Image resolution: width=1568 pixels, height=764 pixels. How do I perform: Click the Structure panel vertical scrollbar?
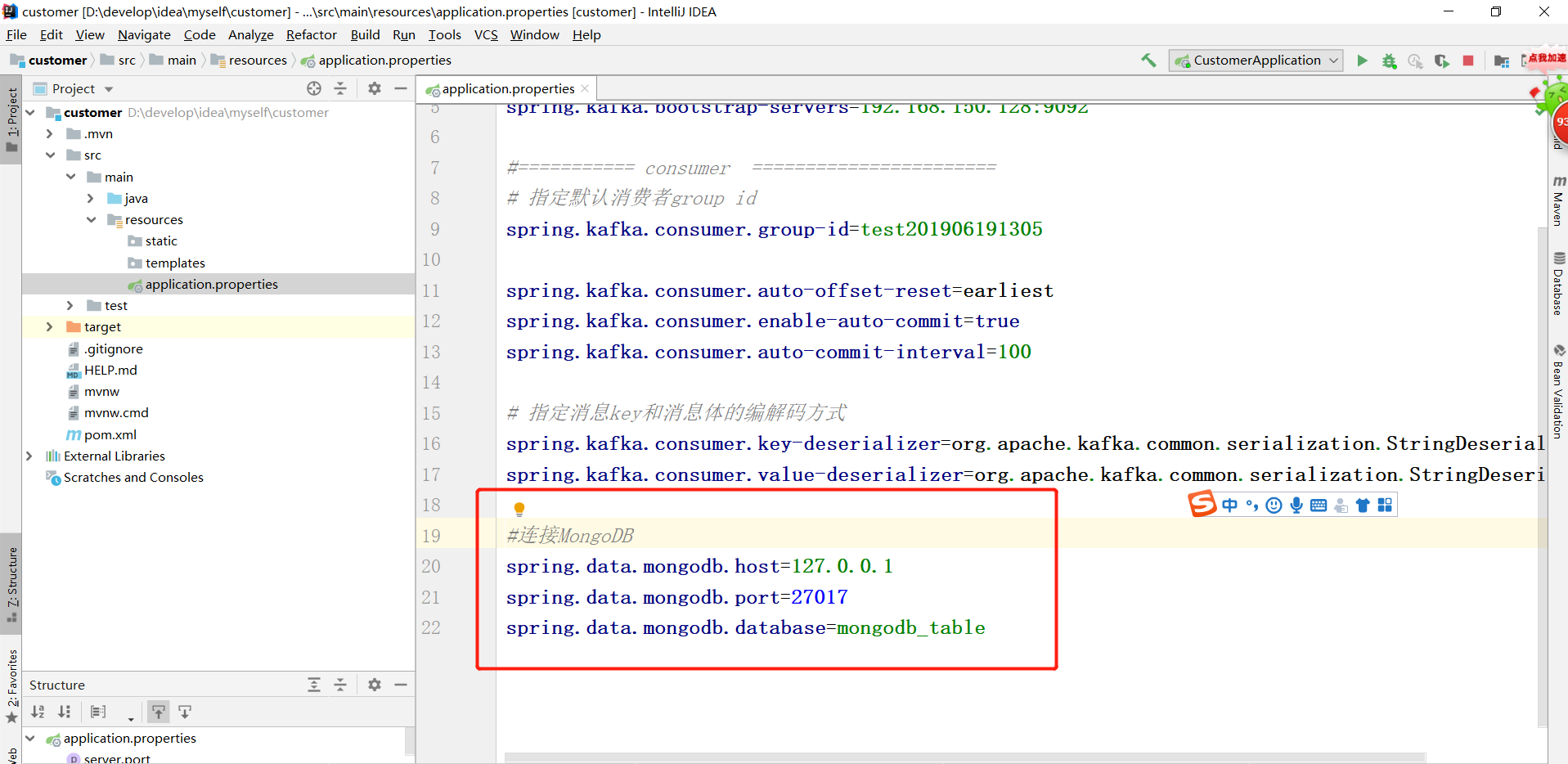pos(410,741)
